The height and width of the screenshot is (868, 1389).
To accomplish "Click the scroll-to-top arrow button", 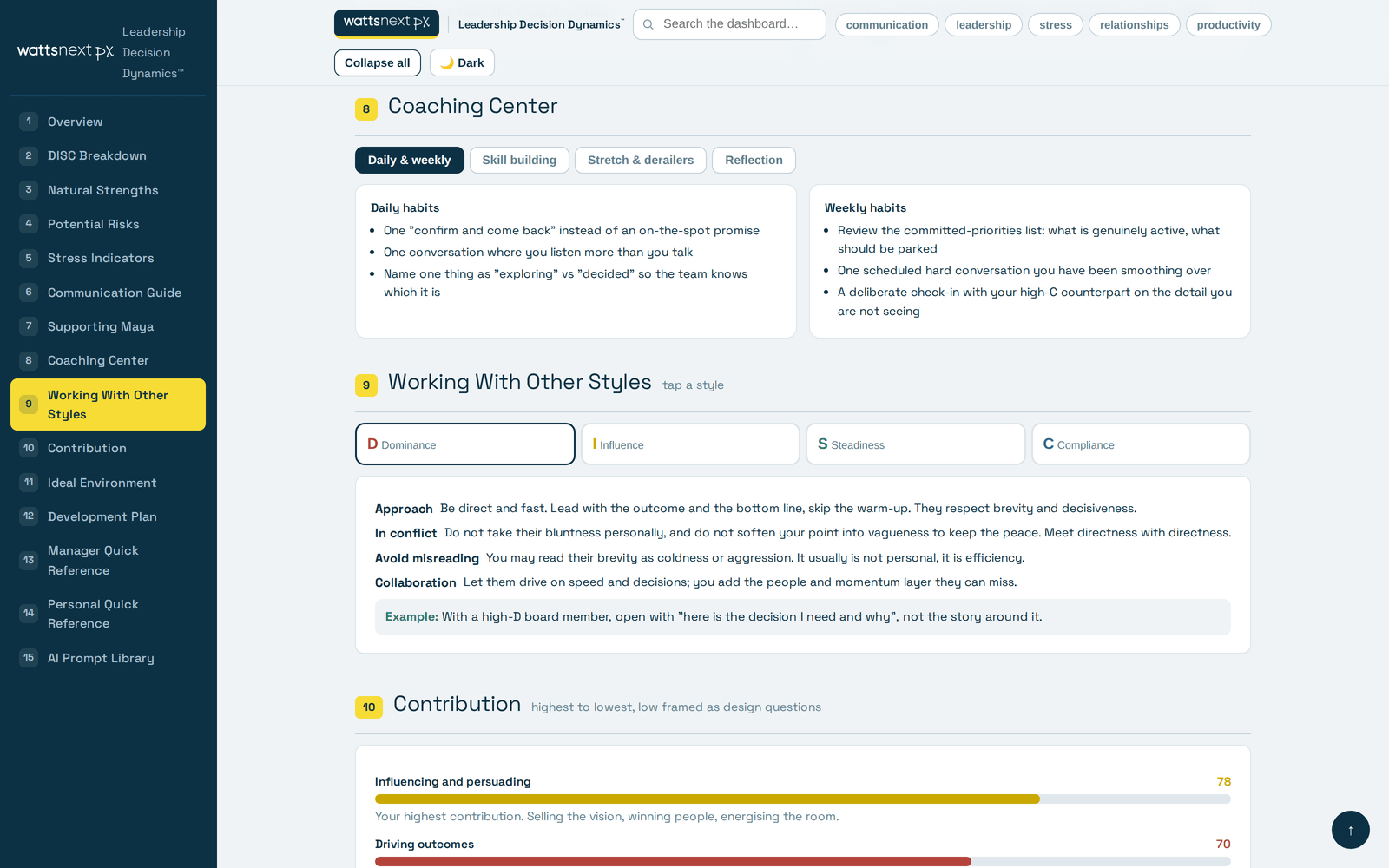I will (x=1350, y=830).
